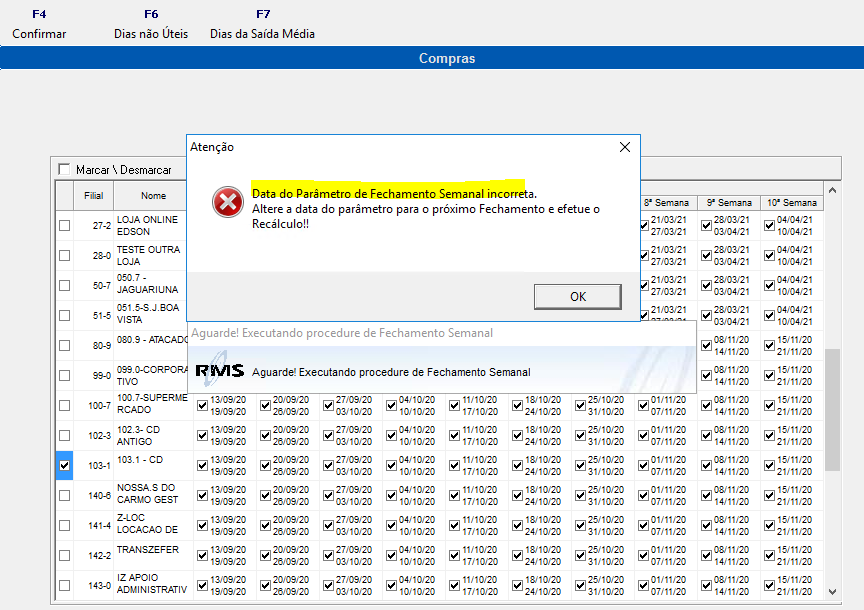
Task: Uncheck 9ª Semana 08/11/20 for filial 80-9
Action: [706, 346]
